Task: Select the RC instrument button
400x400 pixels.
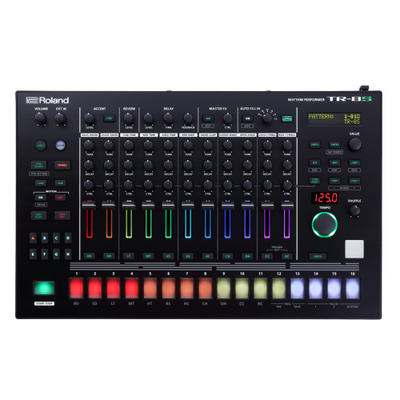Action: point(287,256)
